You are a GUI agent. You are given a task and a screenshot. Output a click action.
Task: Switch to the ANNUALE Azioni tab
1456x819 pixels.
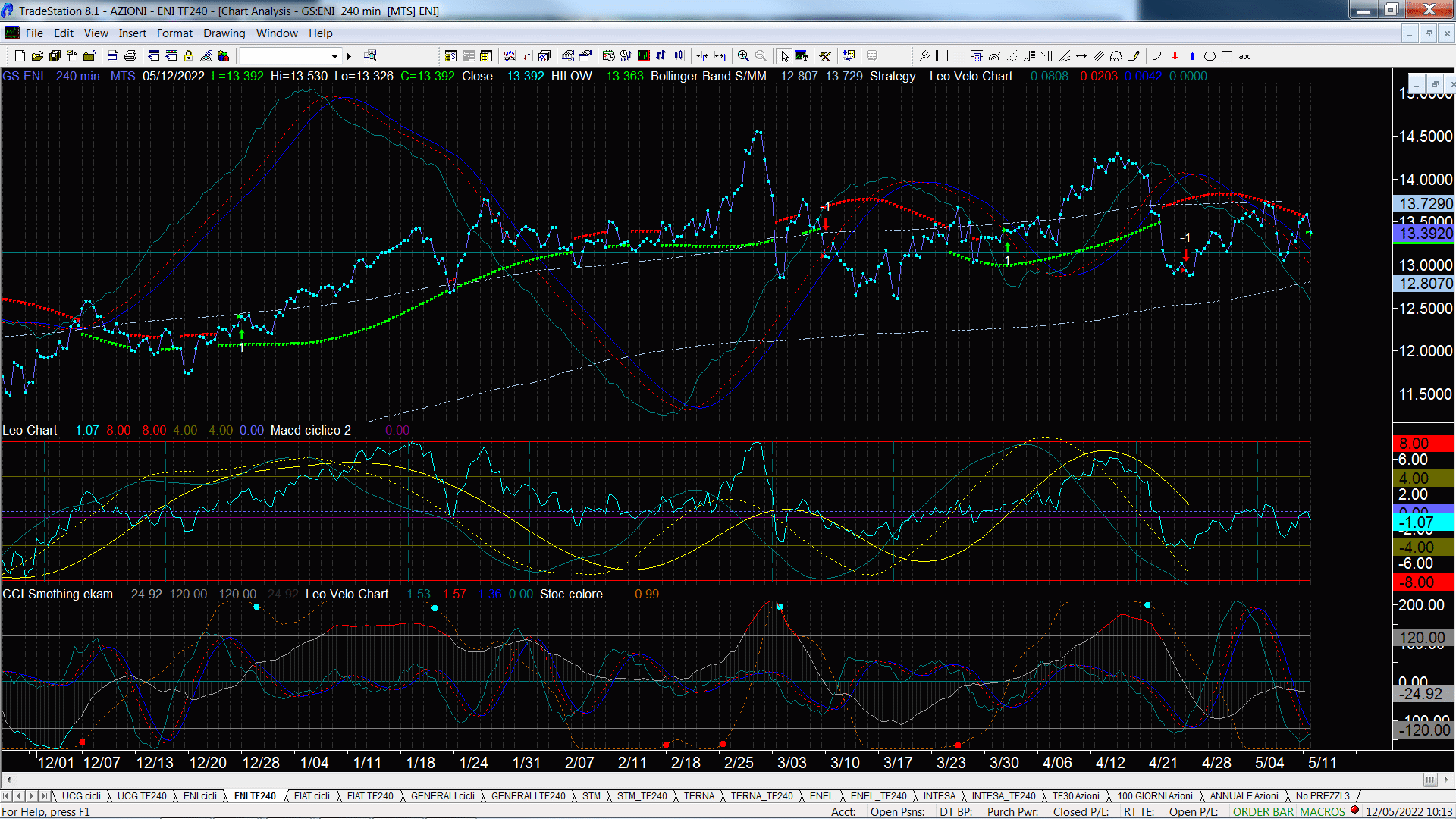pos(1244,795)
